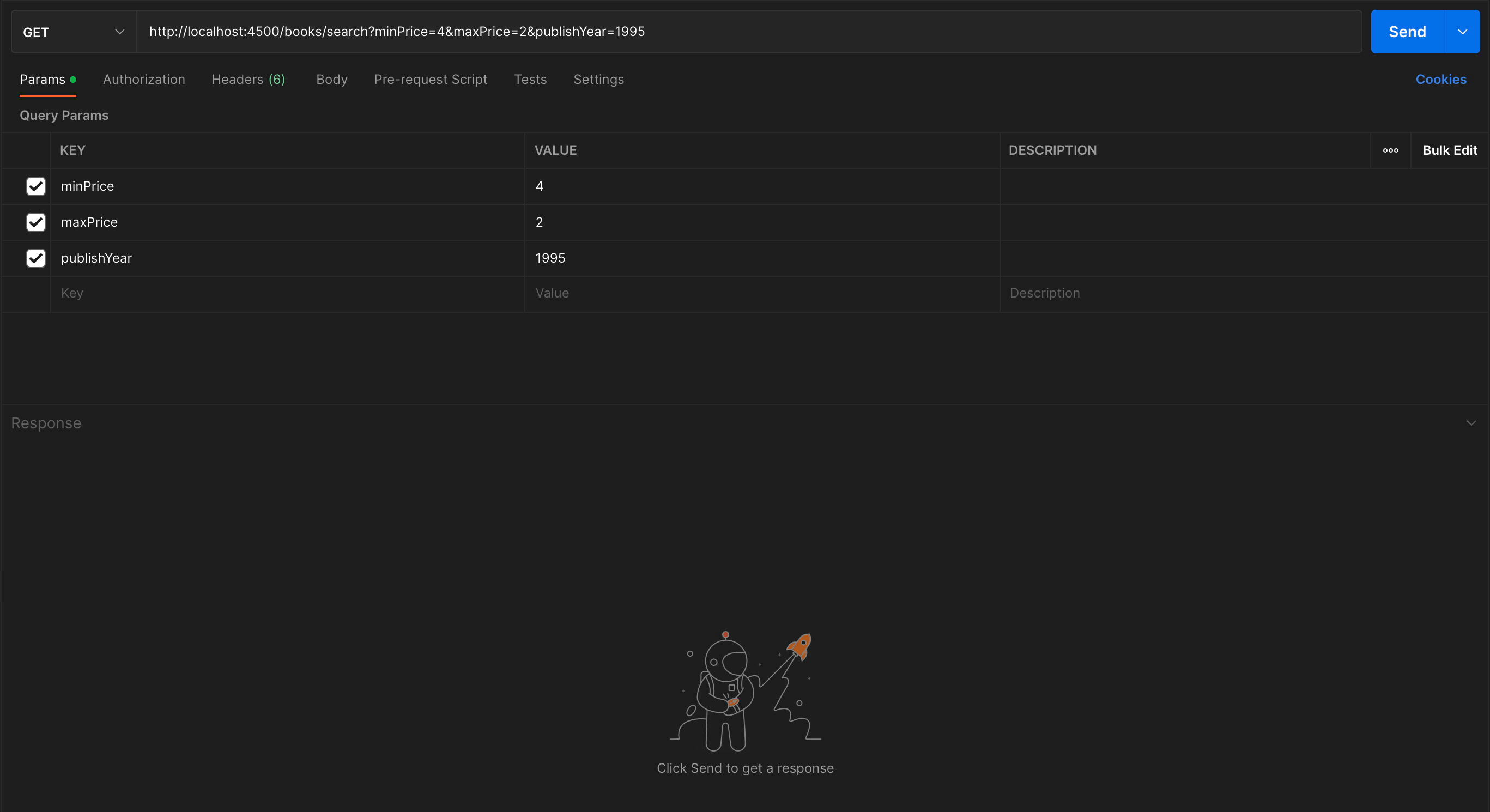The image size is (1490, 812).
Task: Click the more options ellipsis icon
Action: (1390, 150)
